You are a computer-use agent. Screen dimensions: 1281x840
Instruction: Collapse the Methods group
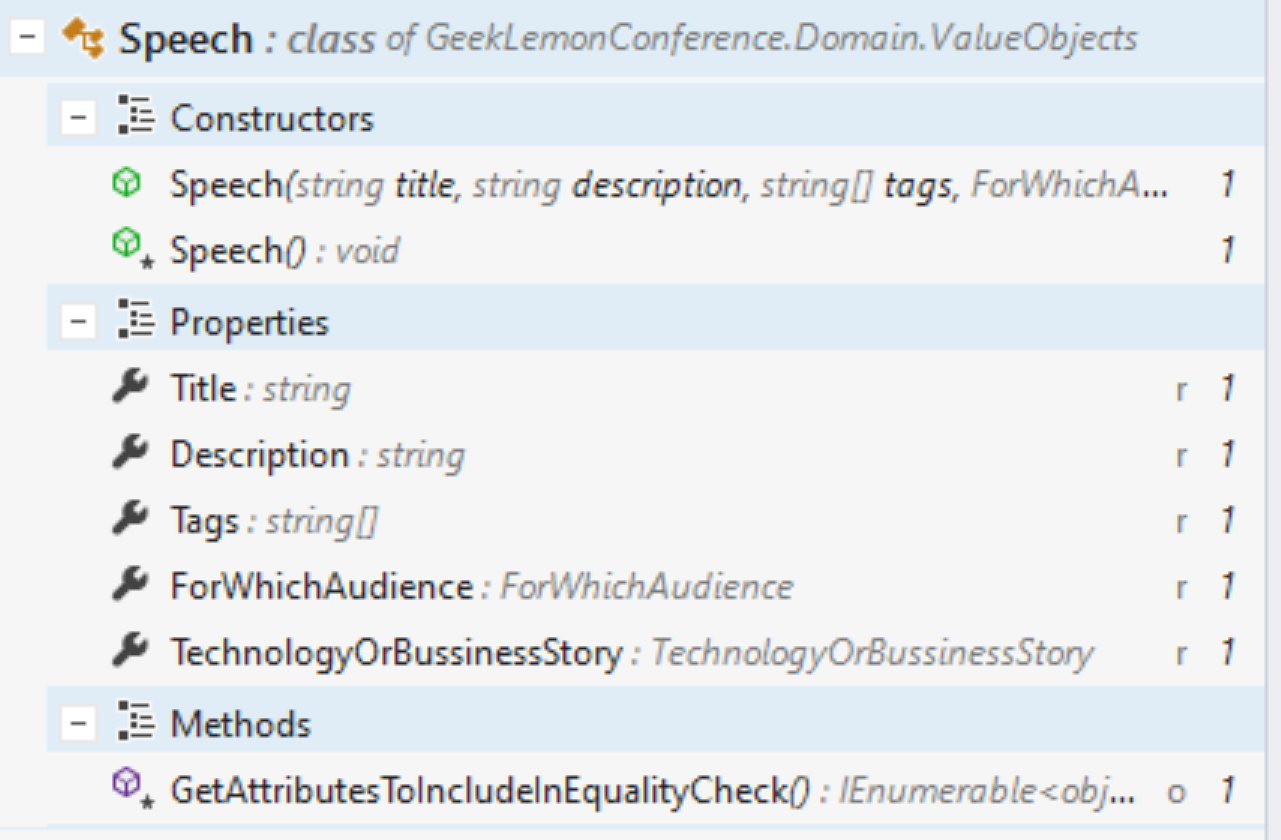77,723
